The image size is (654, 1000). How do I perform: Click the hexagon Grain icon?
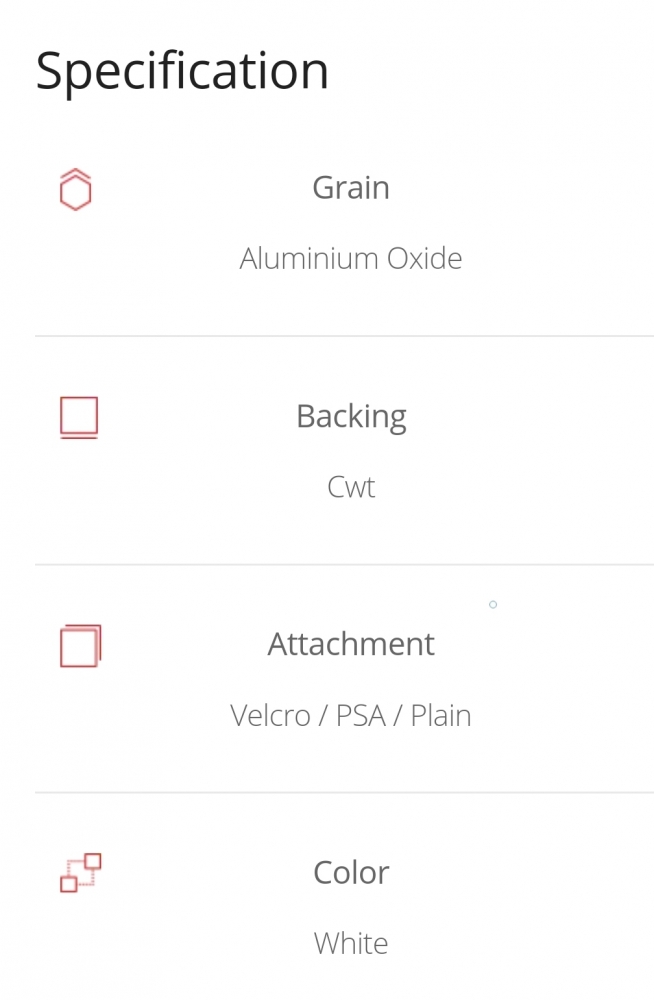tap(75, 189)
